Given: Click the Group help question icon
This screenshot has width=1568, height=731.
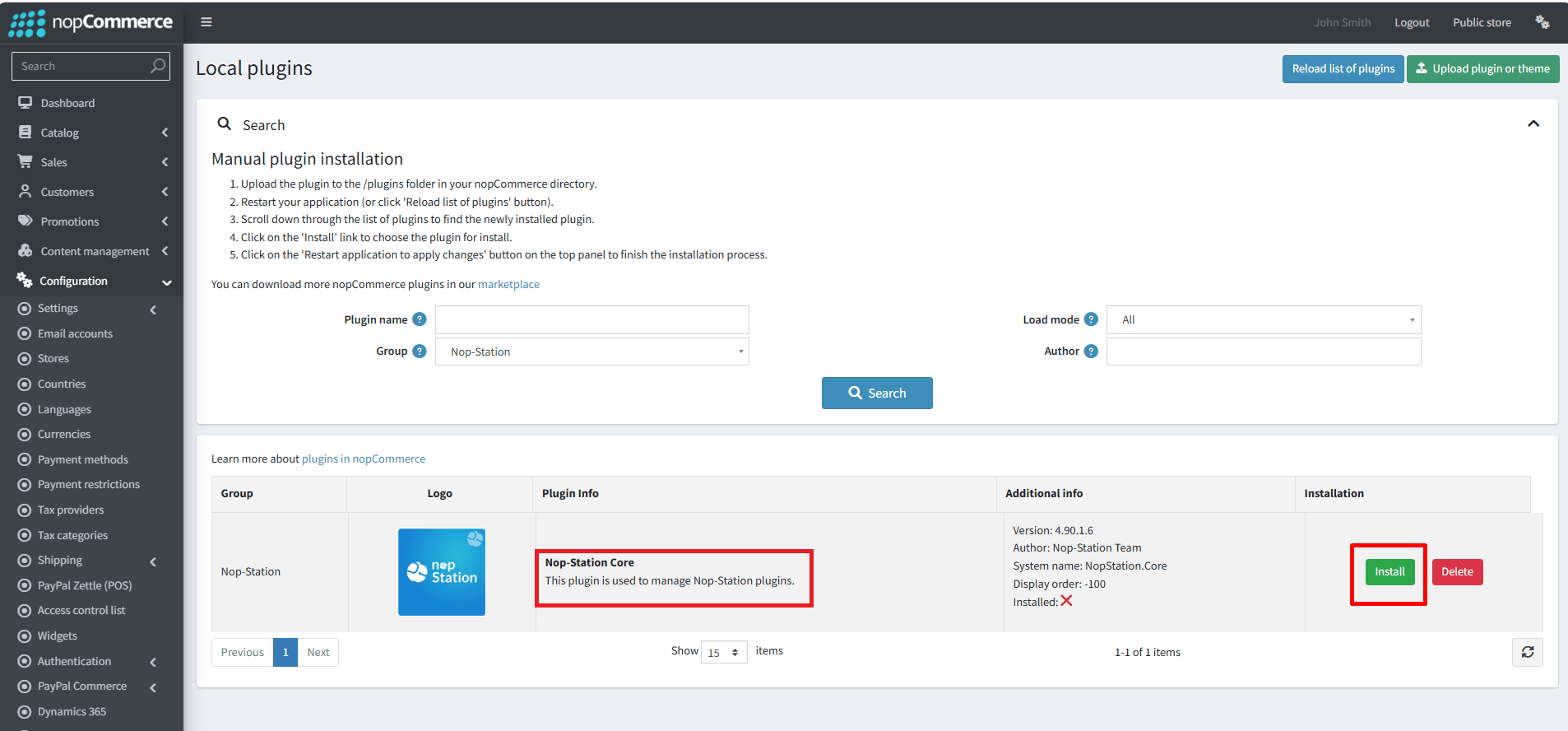Looking at the screenshot, I should pyautogui.click(x=420, y=352).
